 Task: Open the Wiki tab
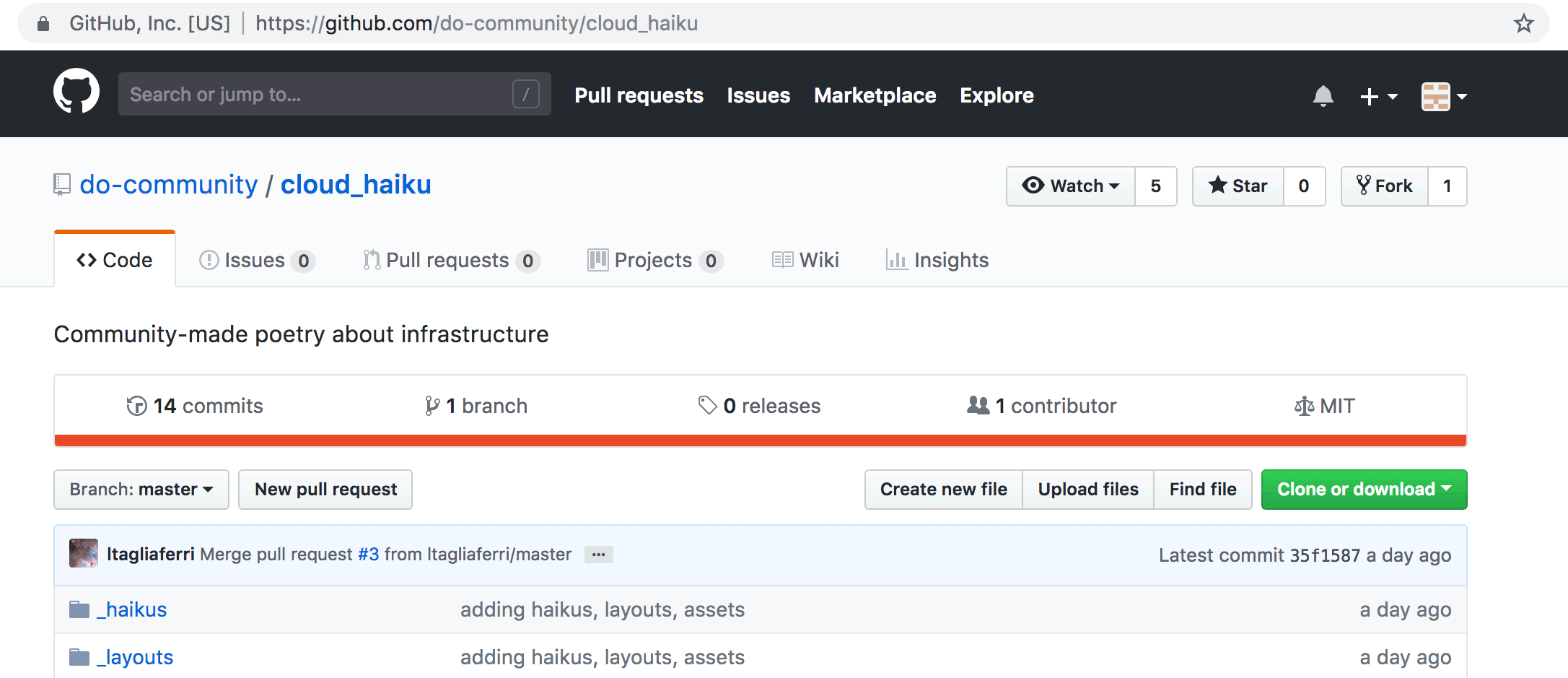[805, 260]
